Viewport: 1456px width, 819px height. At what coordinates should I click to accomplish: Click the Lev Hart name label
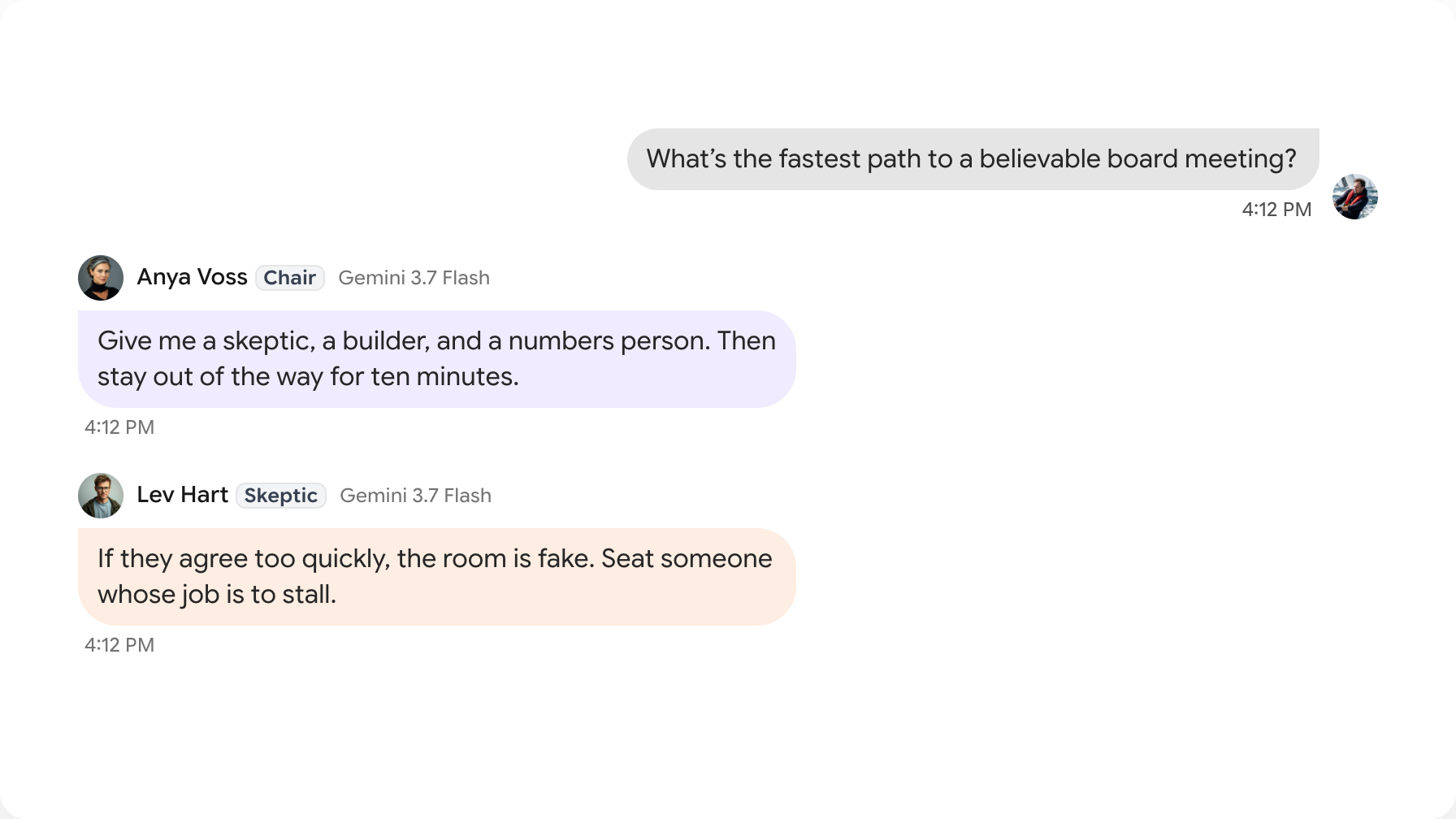point(182,495)
